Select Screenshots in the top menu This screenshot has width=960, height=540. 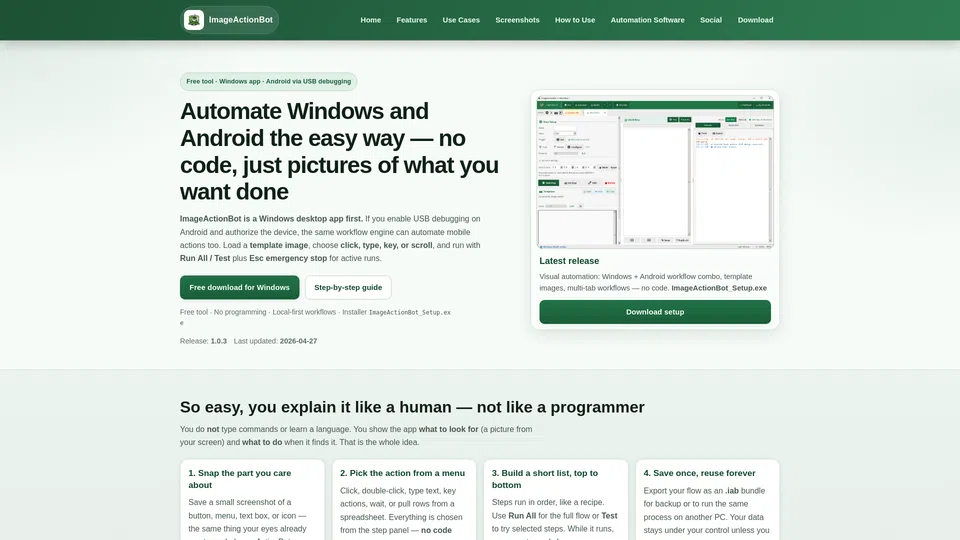[517, 20]
